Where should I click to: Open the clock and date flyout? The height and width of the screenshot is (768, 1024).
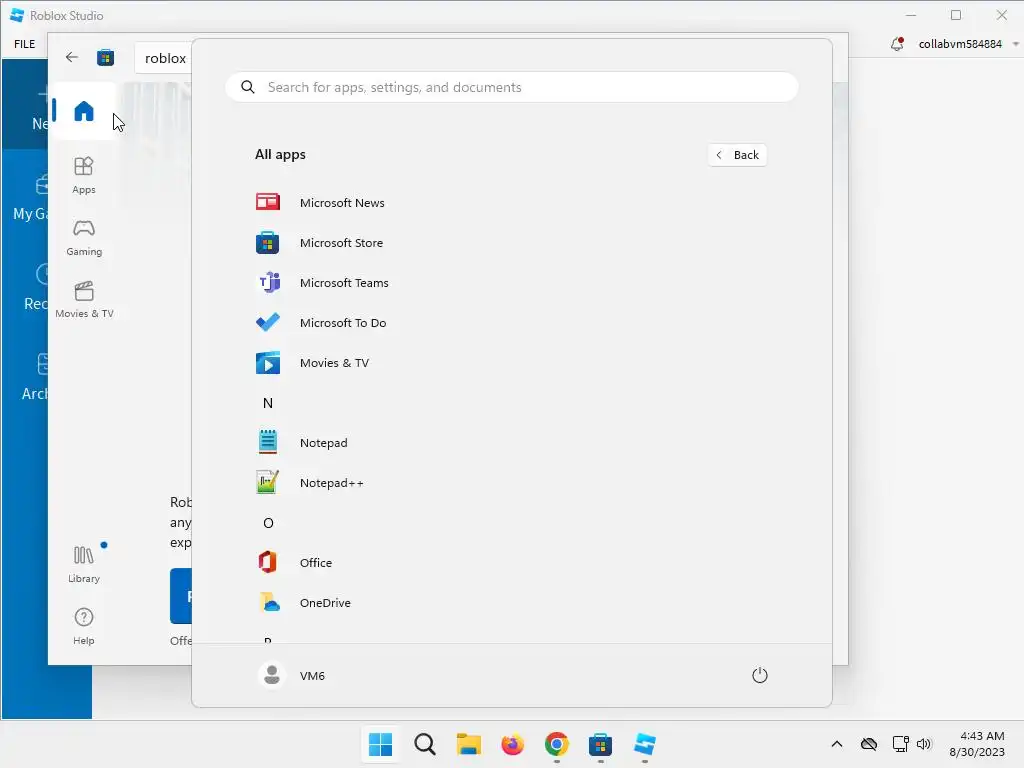click(977, 744)
